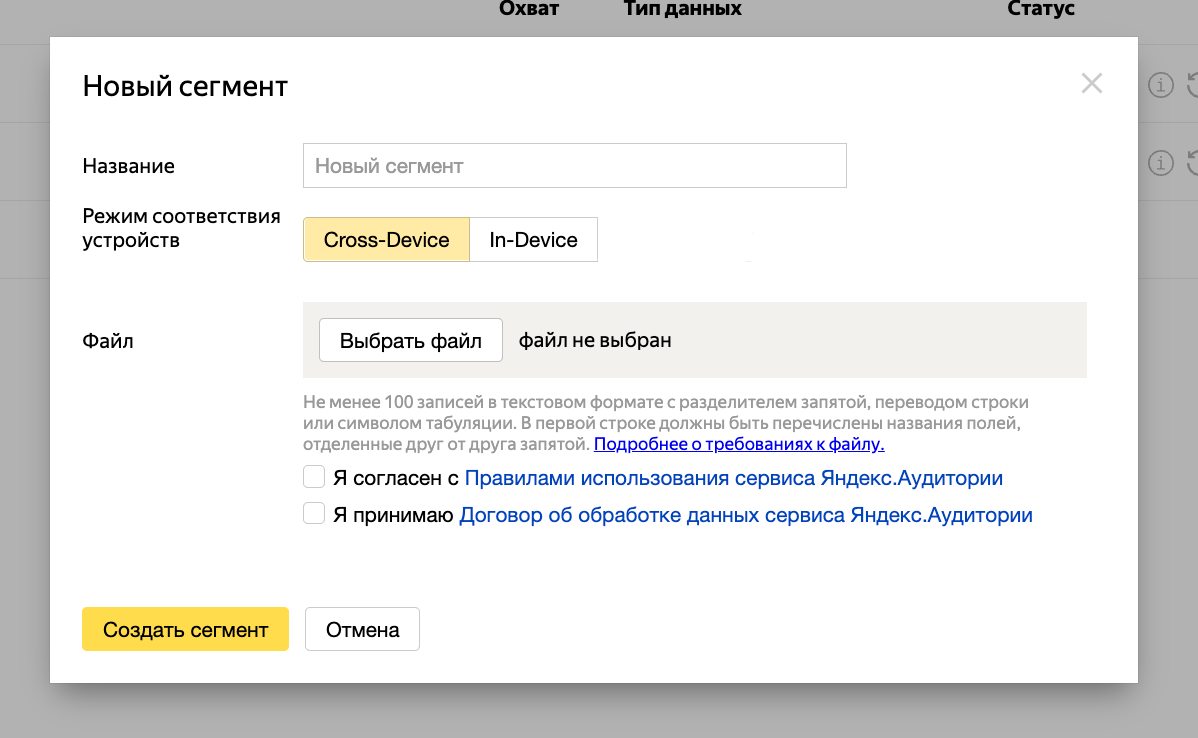Image resolution: width=1198 pixels, height=738 pixels.
Task: Open Подробнее о требованиях к файлу link
Action: (739, 444)
